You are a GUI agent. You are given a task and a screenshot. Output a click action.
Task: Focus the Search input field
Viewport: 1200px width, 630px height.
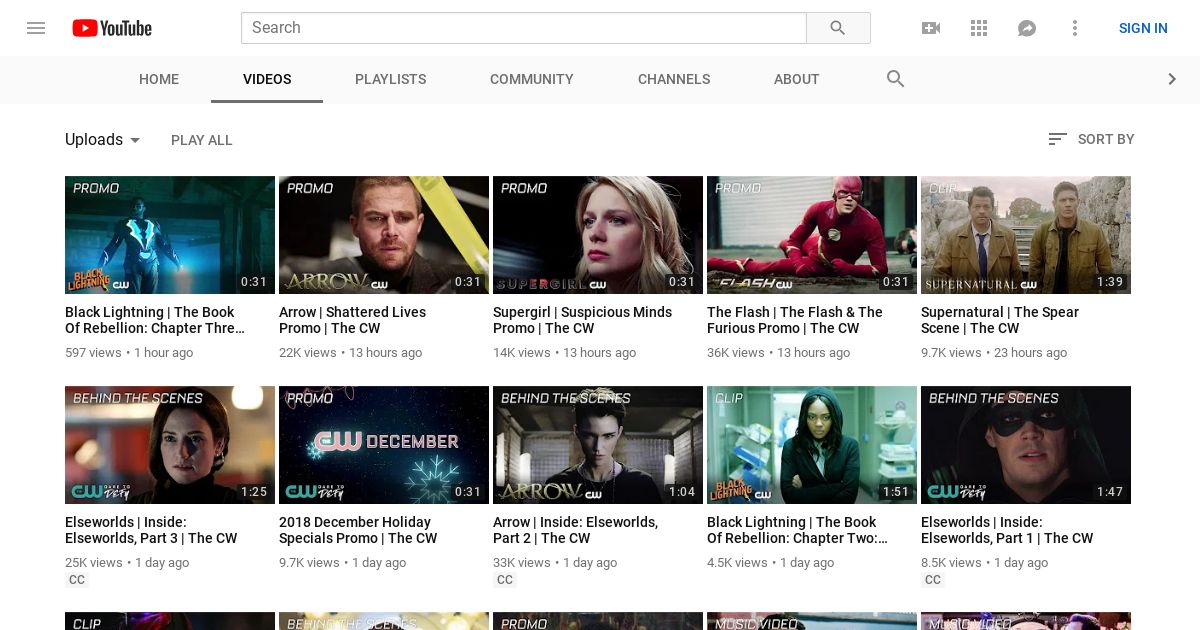pyautogui.click(x=524, y=28)
